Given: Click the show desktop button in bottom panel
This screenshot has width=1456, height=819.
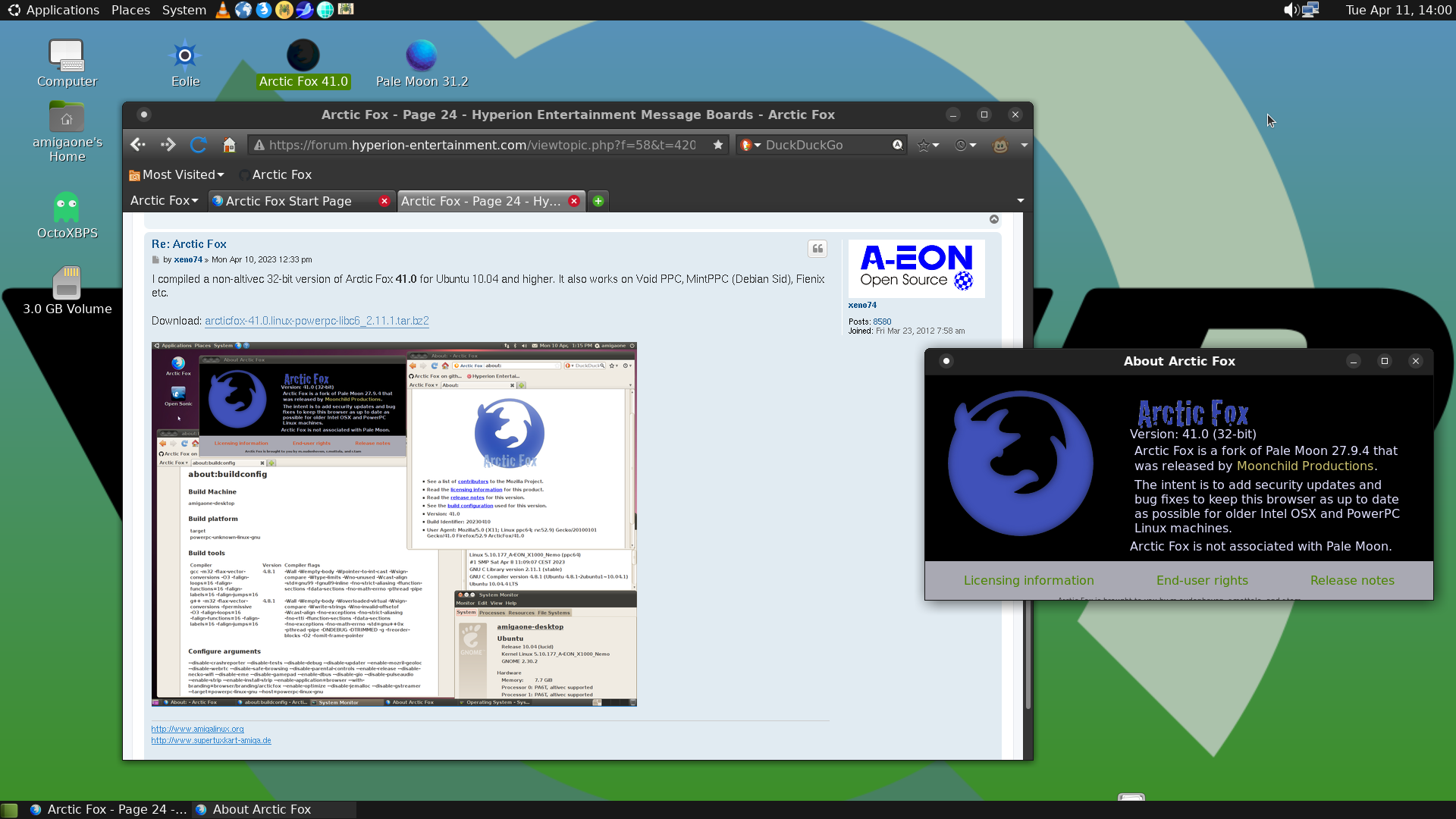Looking at the screenshot, I should [x=9, y=810].
